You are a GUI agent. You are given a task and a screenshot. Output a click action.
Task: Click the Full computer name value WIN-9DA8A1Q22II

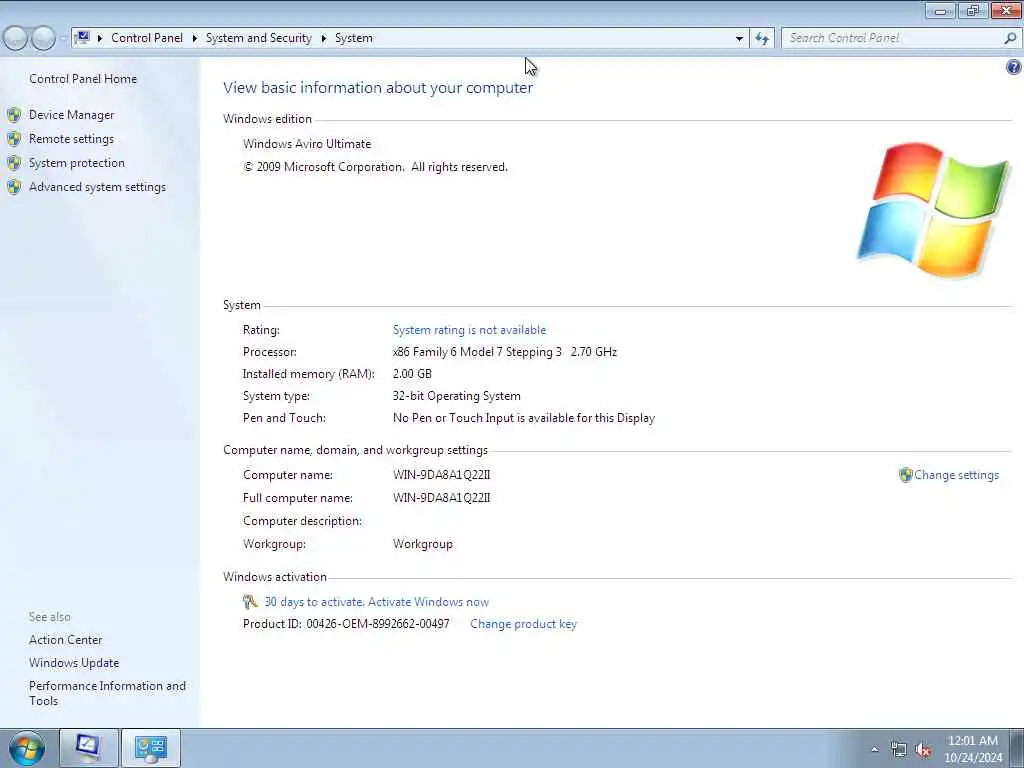(441, 498)
